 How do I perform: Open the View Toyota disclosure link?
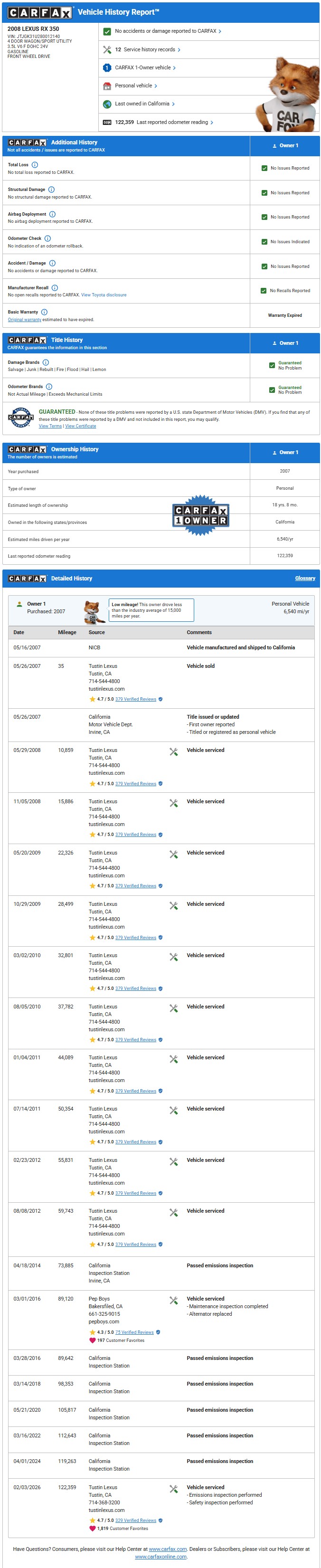coord(104,295)
